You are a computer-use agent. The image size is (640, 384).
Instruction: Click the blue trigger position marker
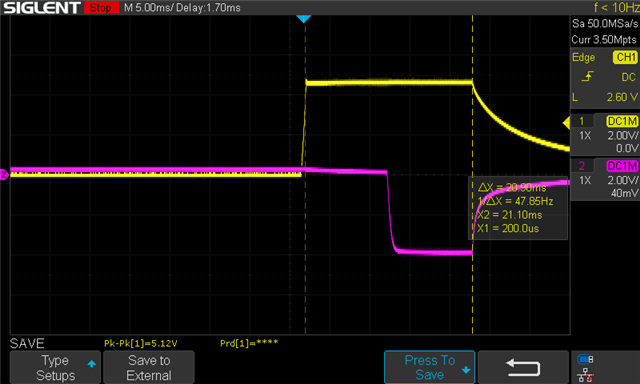(x=304, y=19)
